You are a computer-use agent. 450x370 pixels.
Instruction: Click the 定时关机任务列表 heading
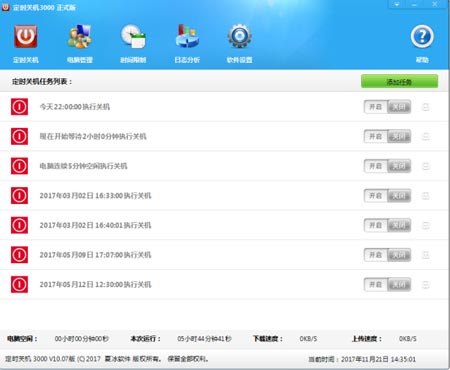[x=42, y=82]
